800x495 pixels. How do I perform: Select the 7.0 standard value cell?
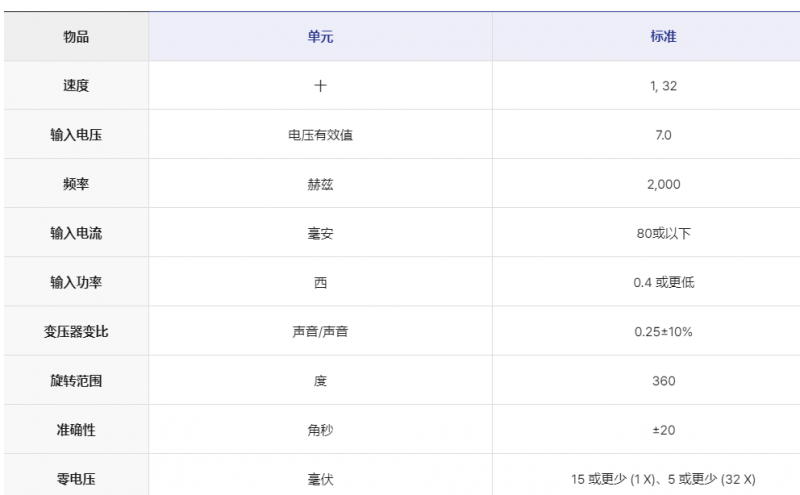(x=663, y=135)
